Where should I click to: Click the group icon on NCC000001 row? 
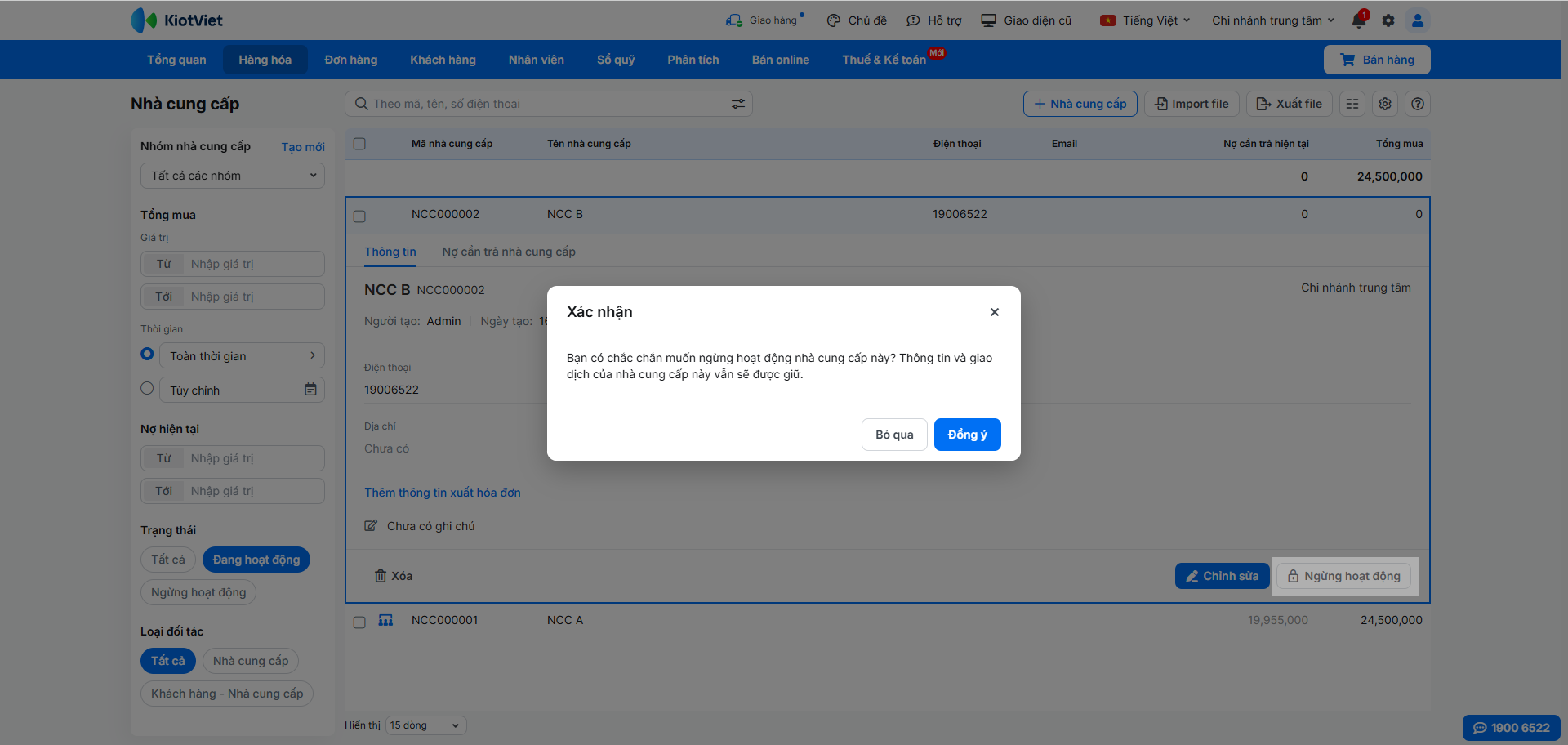[385, 620]
